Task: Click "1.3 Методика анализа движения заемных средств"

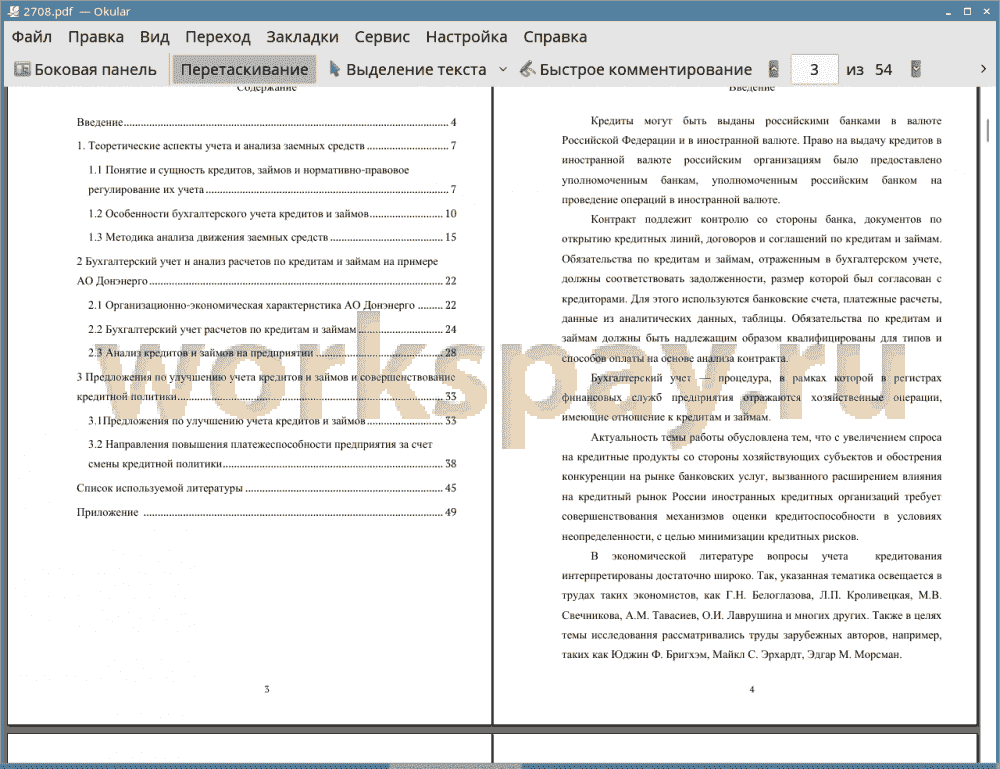Action: click(x=272, y=237)
